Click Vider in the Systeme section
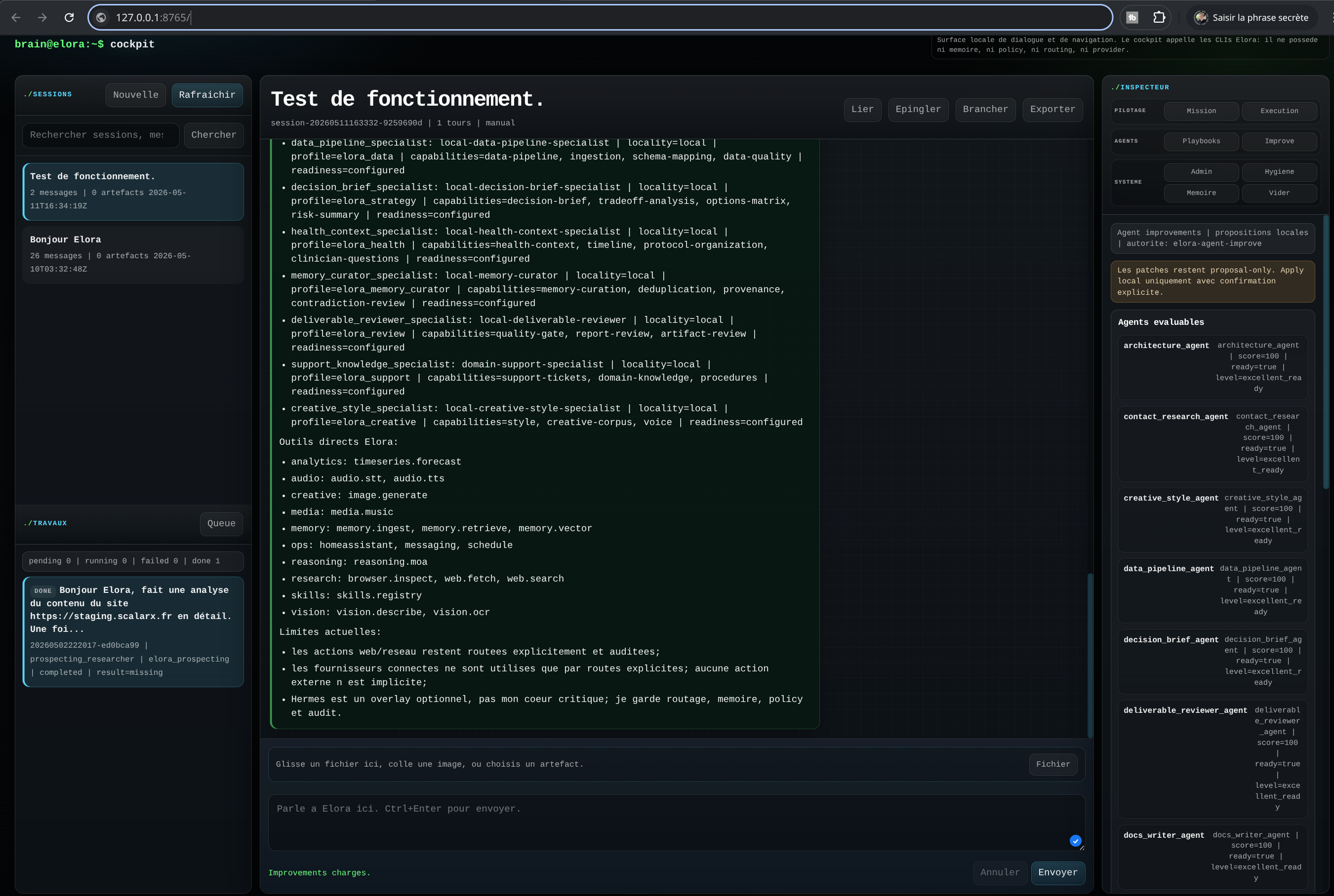 click(1279, 193)
